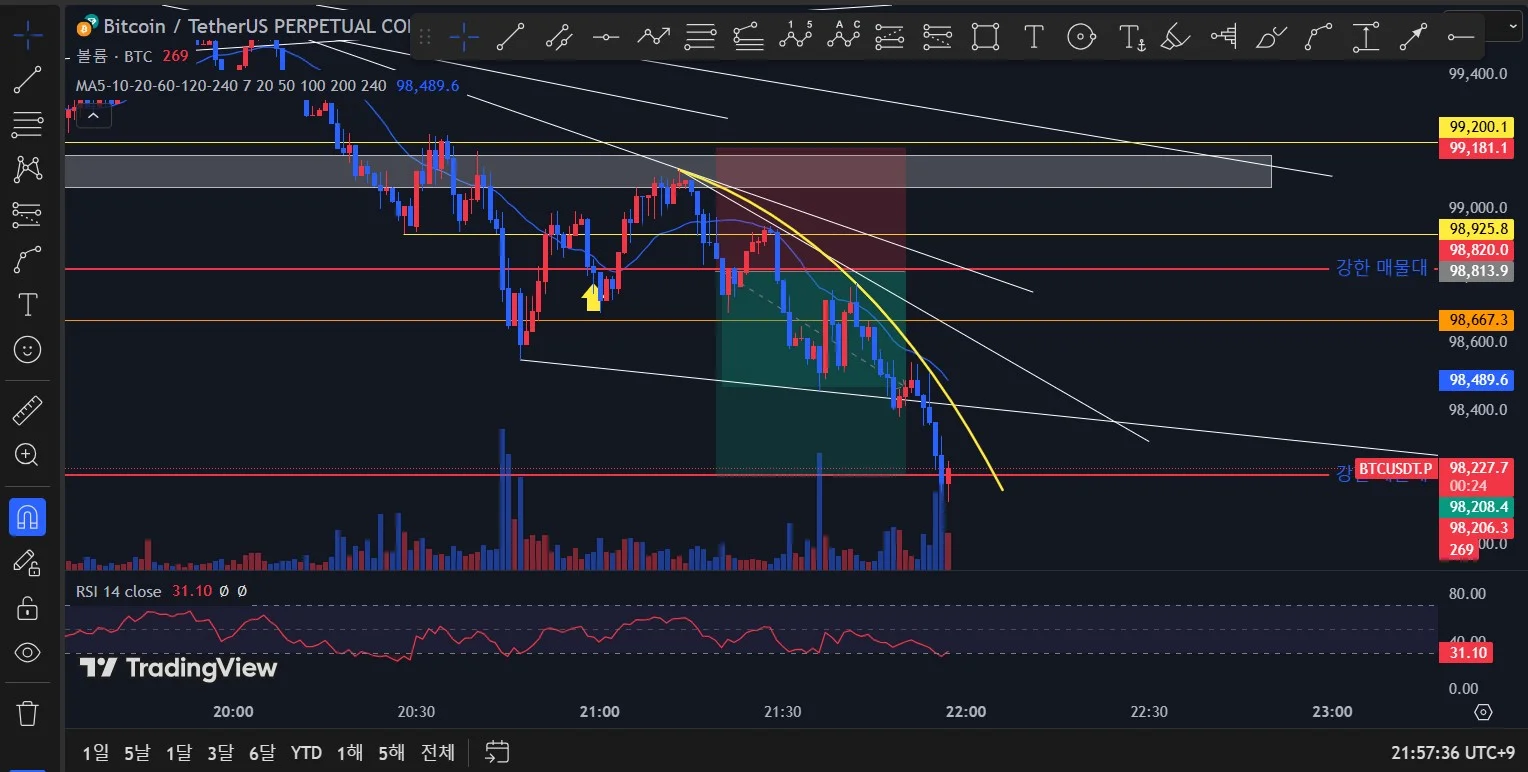Open the long position forecasting tools in sidebar

click(28, 213)
